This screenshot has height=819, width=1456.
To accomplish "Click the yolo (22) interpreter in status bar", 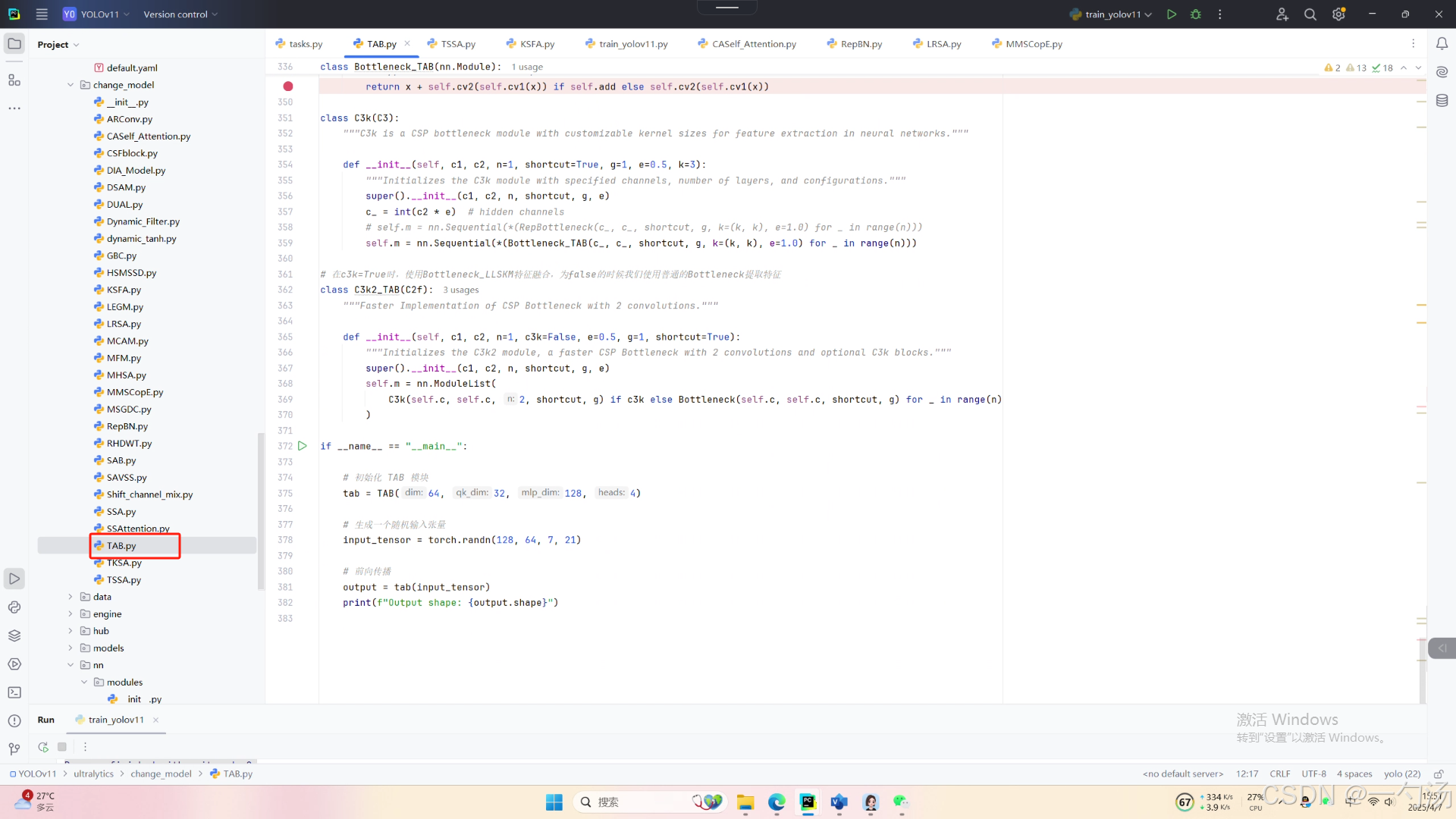I will click(1401, 774).
